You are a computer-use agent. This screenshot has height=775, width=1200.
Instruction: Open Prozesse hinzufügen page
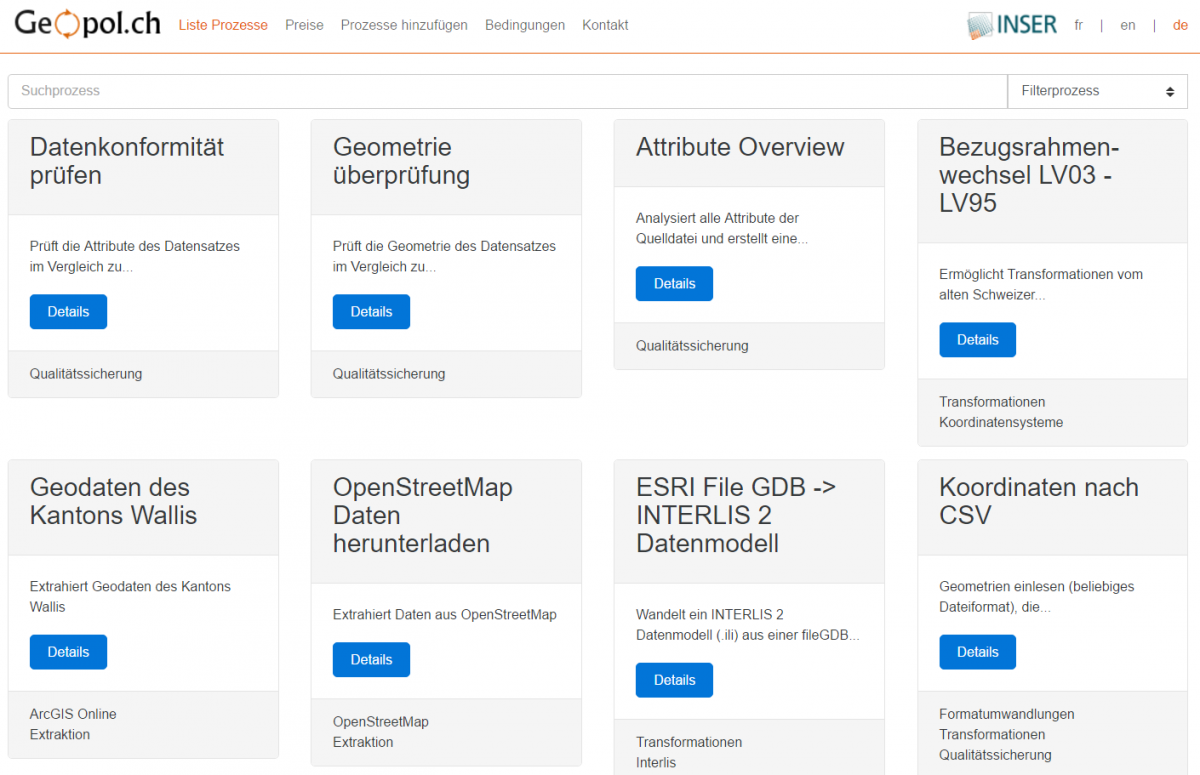click(404, 25)
